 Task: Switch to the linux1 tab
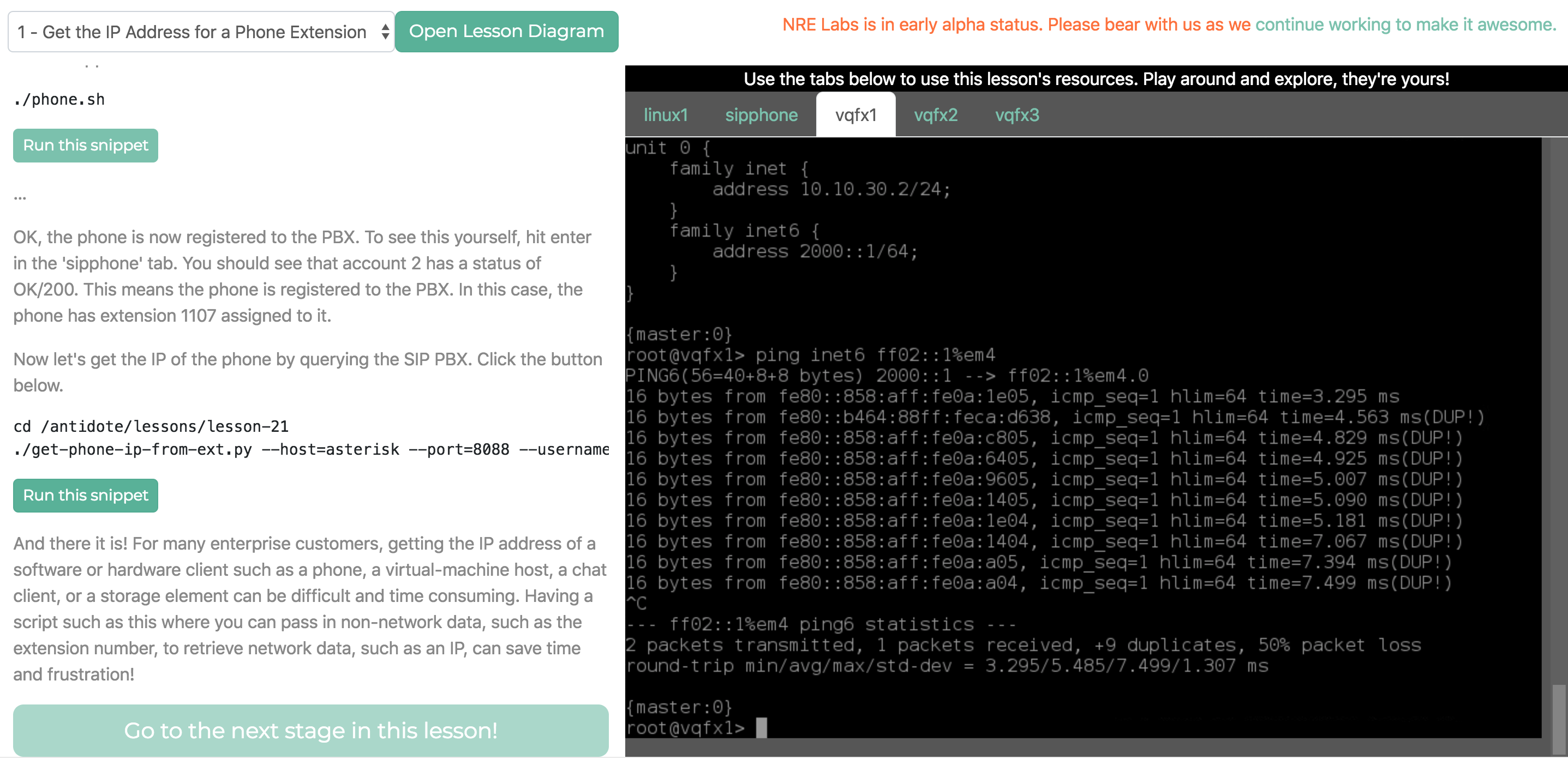pyautogui.click(x=666, y=115)
